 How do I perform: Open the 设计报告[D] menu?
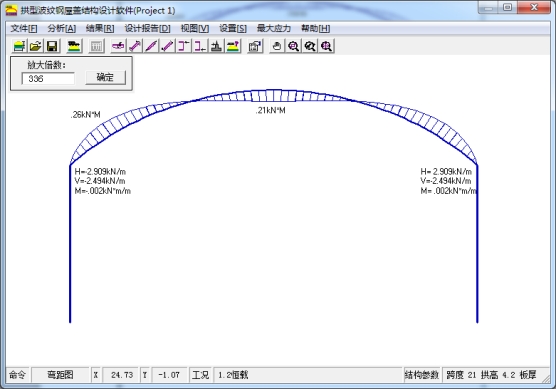(148, 28)
